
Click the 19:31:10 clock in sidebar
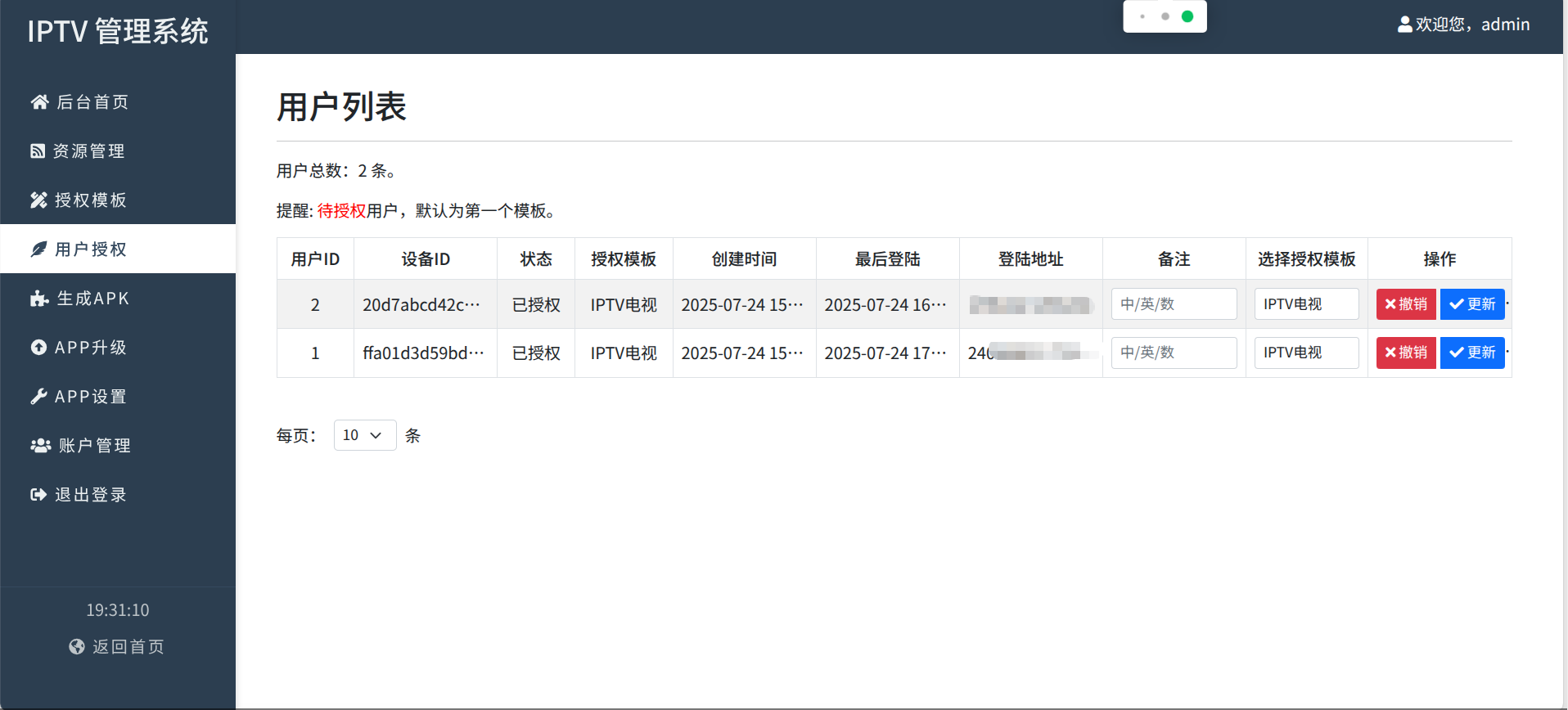(118, 610)
